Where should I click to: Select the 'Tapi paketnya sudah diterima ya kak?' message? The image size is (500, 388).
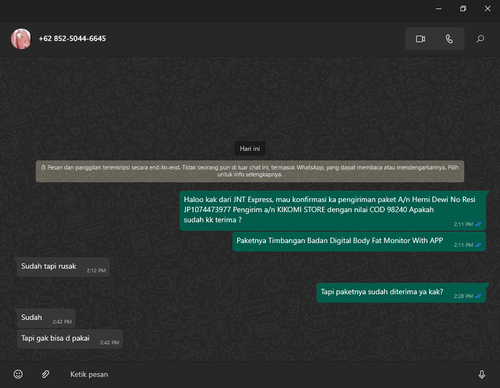401,293
